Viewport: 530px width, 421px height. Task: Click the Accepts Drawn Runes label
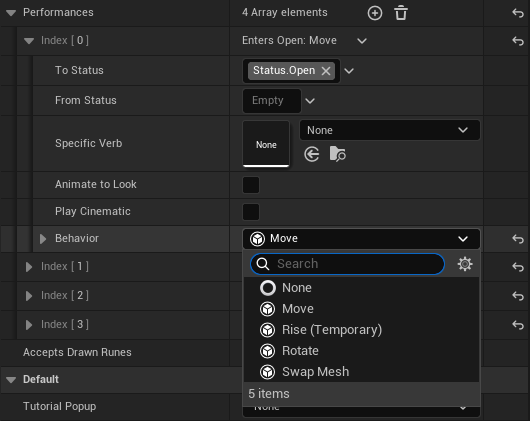77,352
